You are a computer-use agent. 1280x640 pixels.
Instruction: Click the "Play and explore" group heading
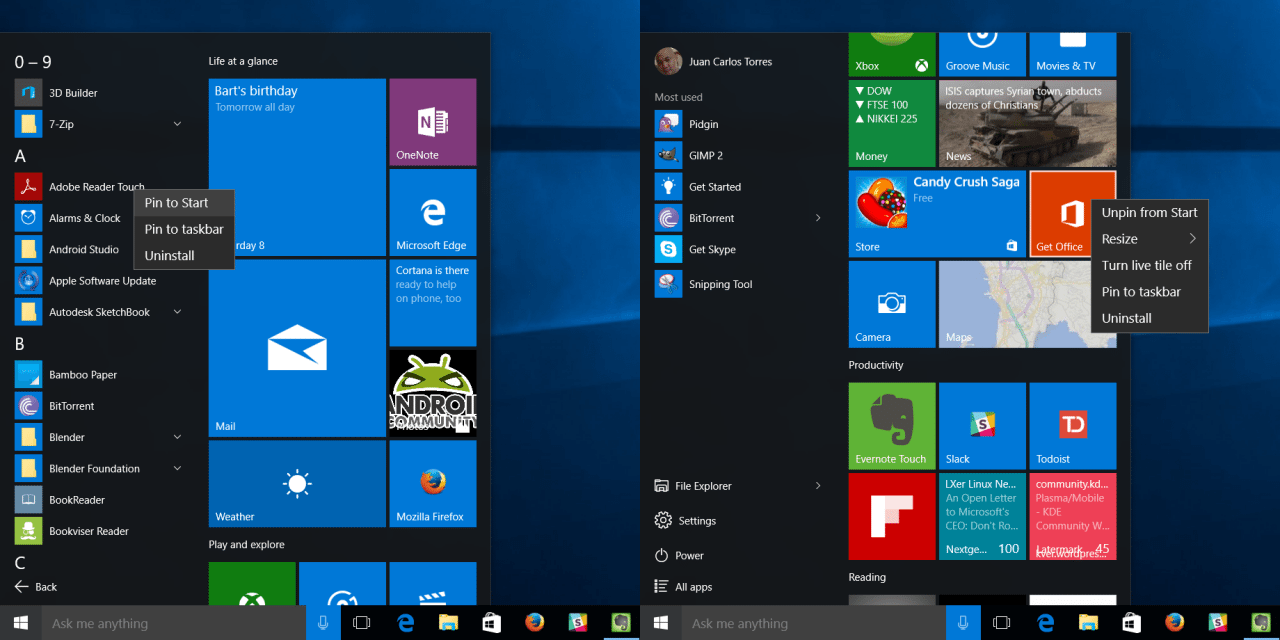(x=247, y=544)
